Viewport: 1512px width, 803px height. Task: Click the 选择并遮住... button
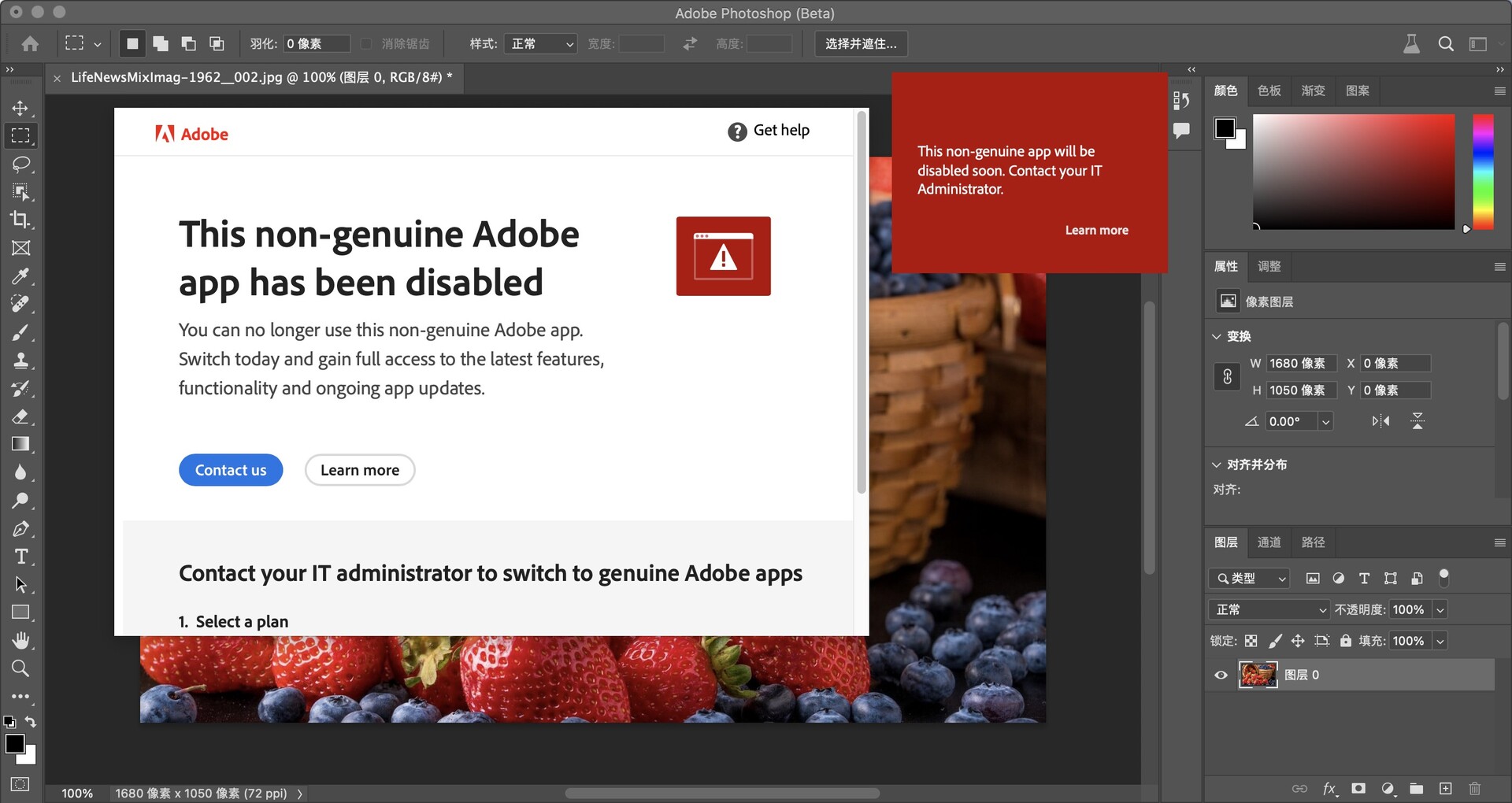coord(861,44)
